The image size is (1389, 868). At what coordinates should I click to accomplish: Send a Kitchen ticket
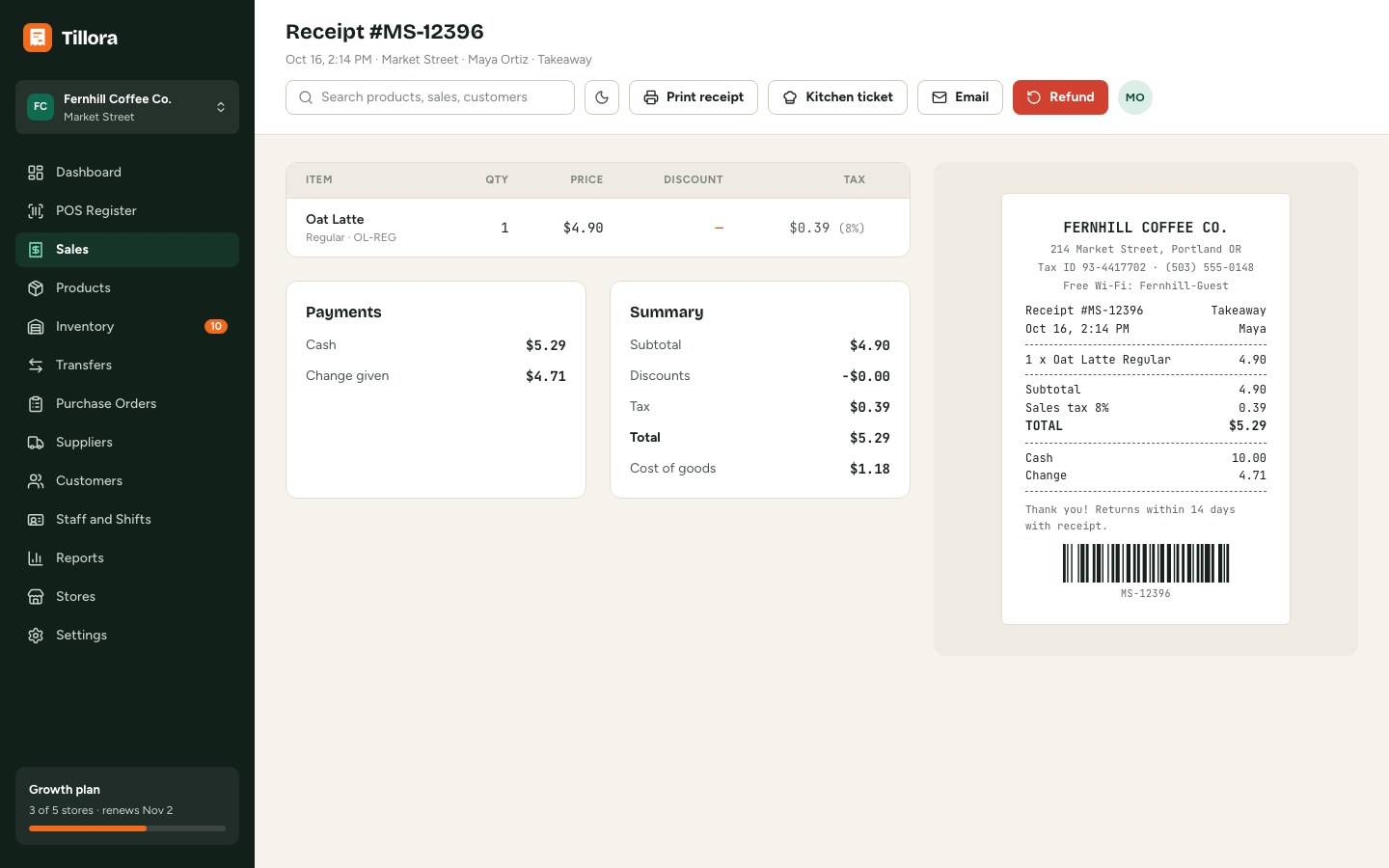837,97
